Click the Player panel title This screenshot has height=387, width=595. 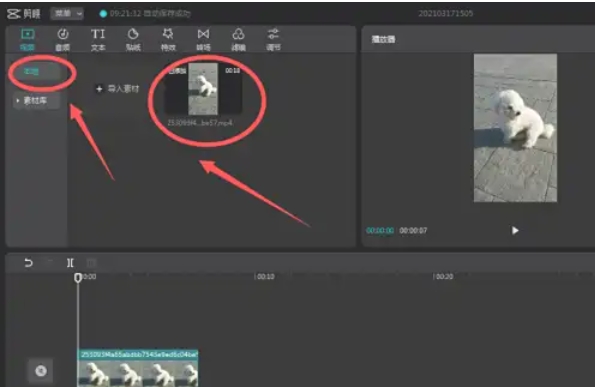click(383, 39)
